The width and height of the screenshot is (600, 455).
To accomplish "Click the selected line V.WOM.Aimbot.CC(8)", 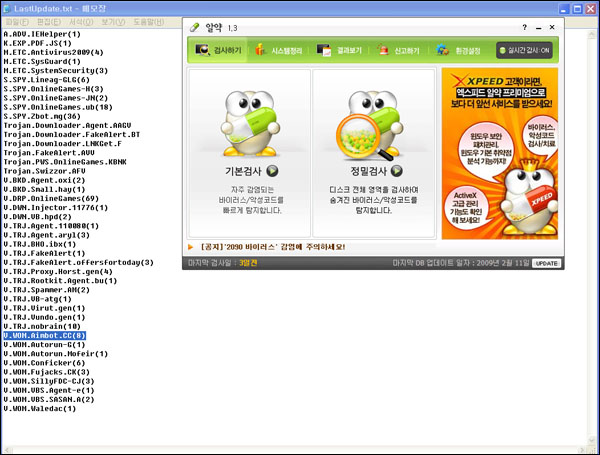I will pyautogui.click(x=44, y=336).
